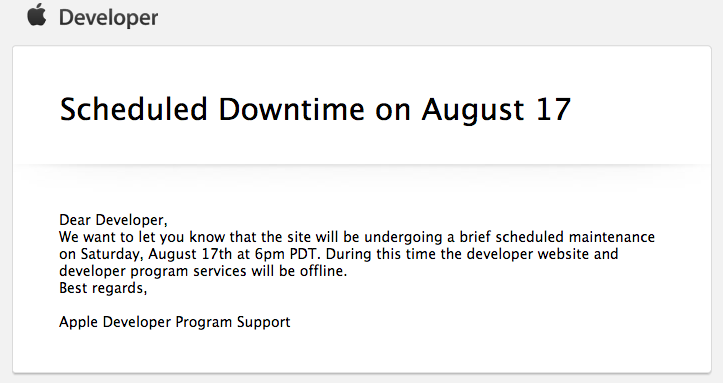This screenshot has height=383, width=723.
Task: Click the 6pm PDT time text
Action: click(286, 254)
